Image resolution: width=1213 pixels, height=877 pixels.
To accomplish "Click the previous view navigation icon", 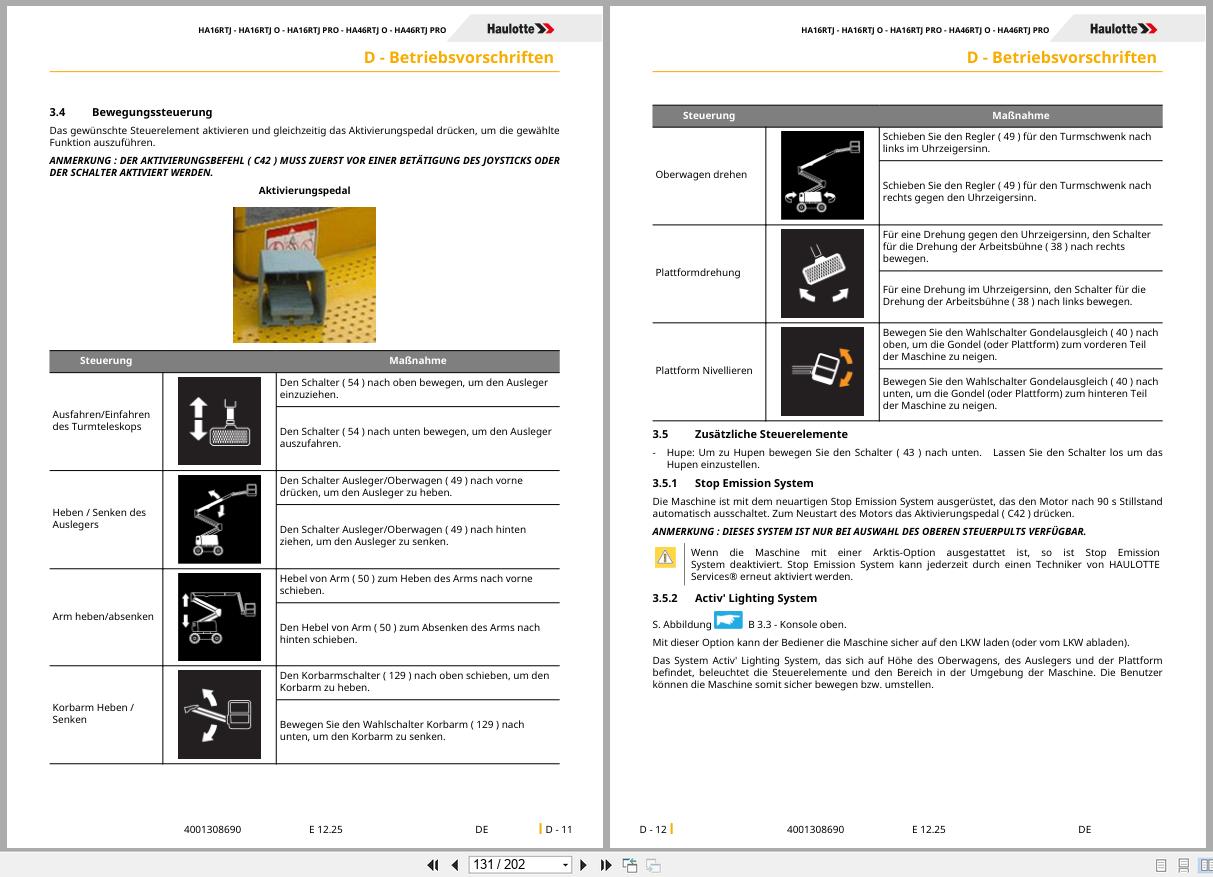I will tap(630, 865).
